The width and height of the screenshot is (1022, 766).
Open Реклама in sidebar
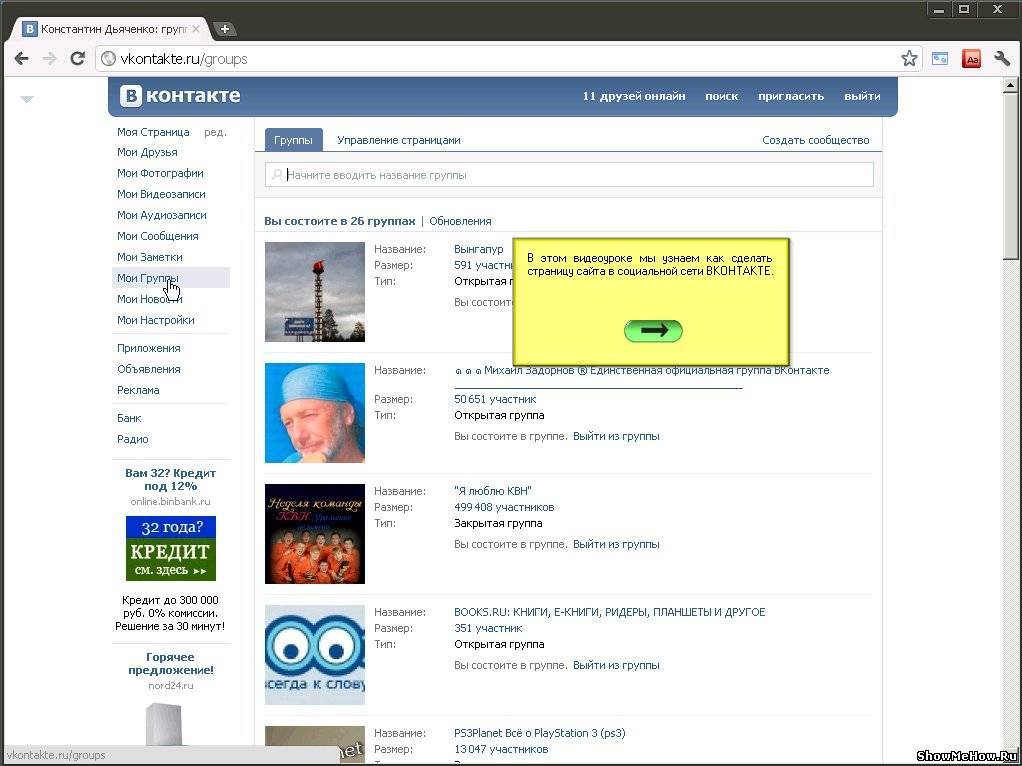138,390
